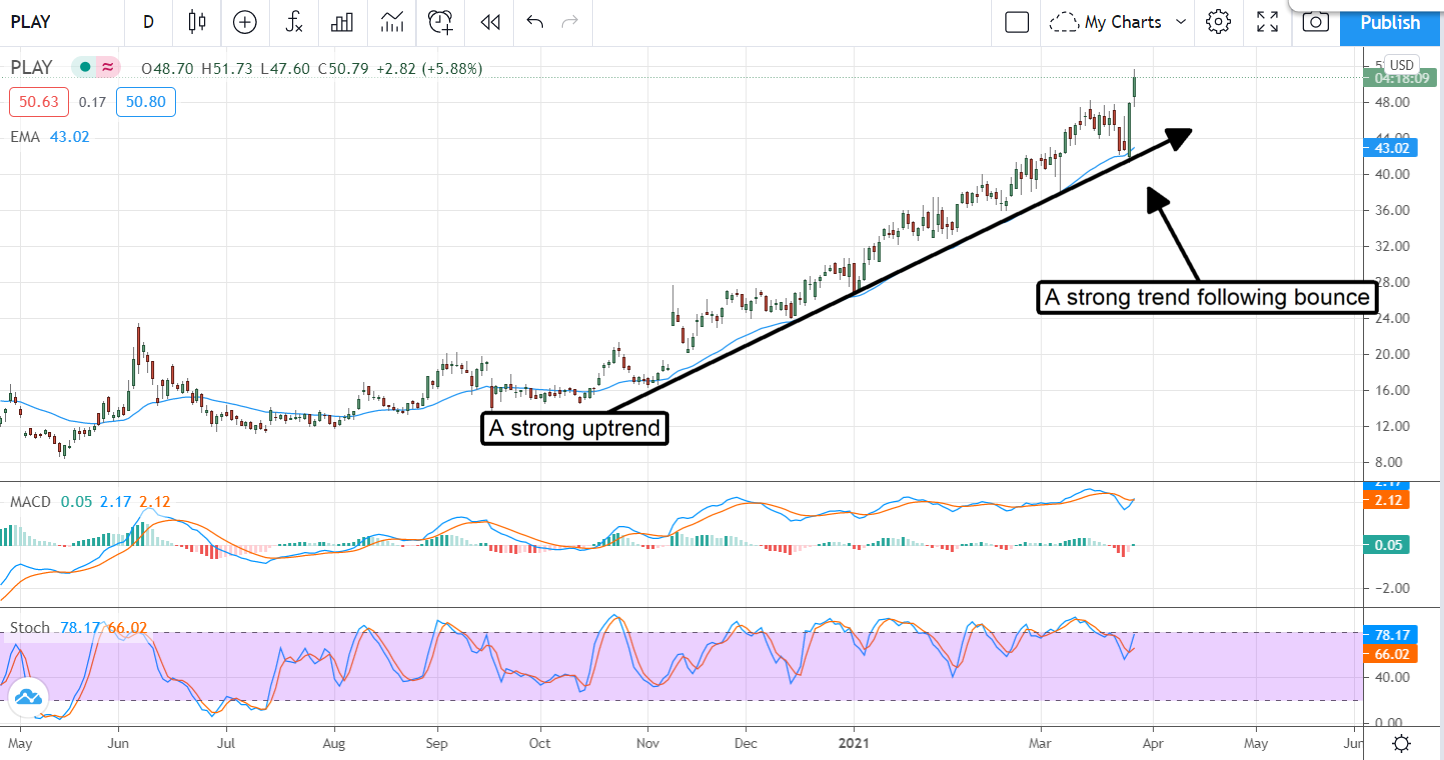Create an alert with the alarm clock icon
1444x760 pixels.
pos(440,22)
